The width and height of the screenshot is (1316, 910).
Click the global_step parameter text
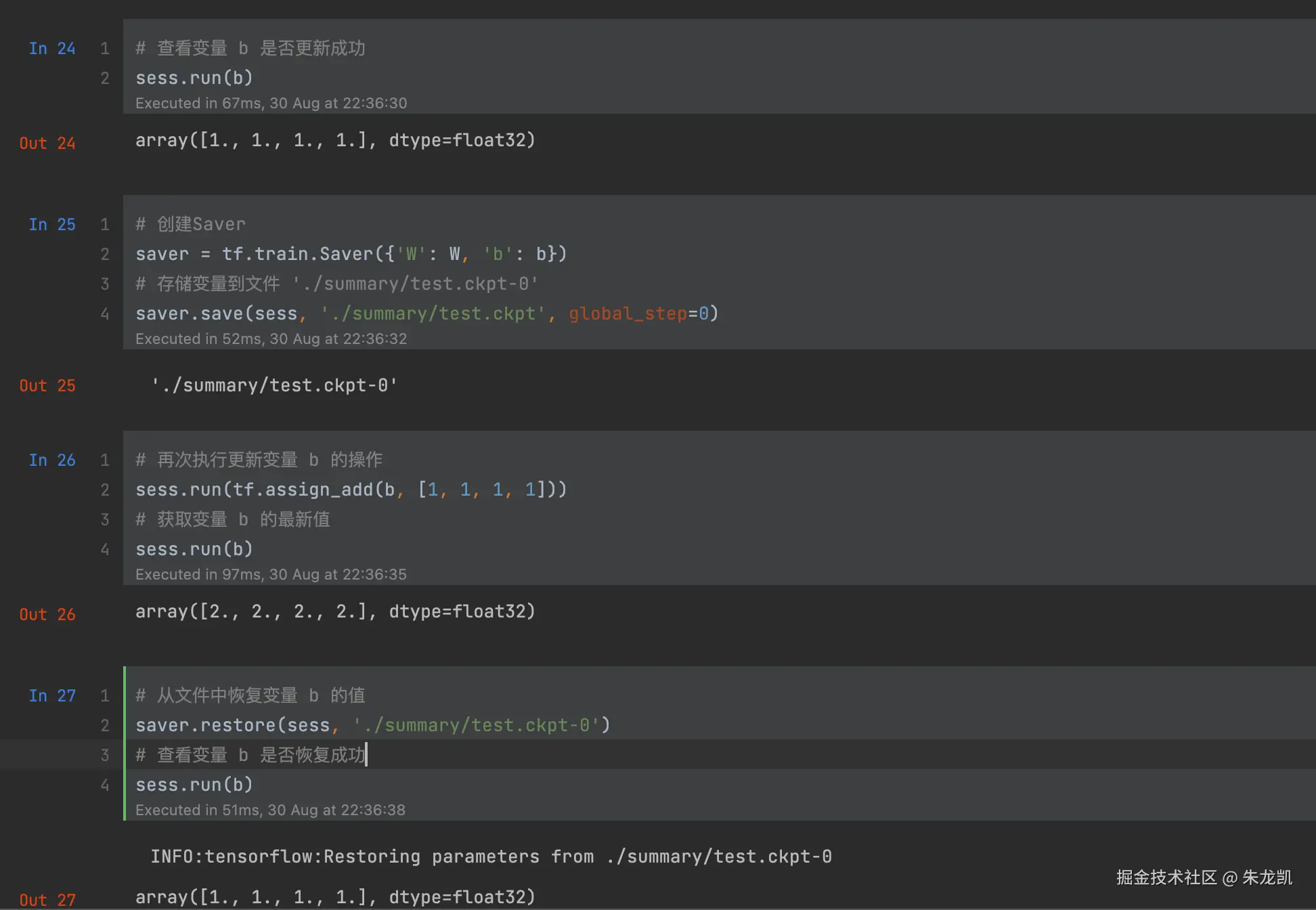628,314
